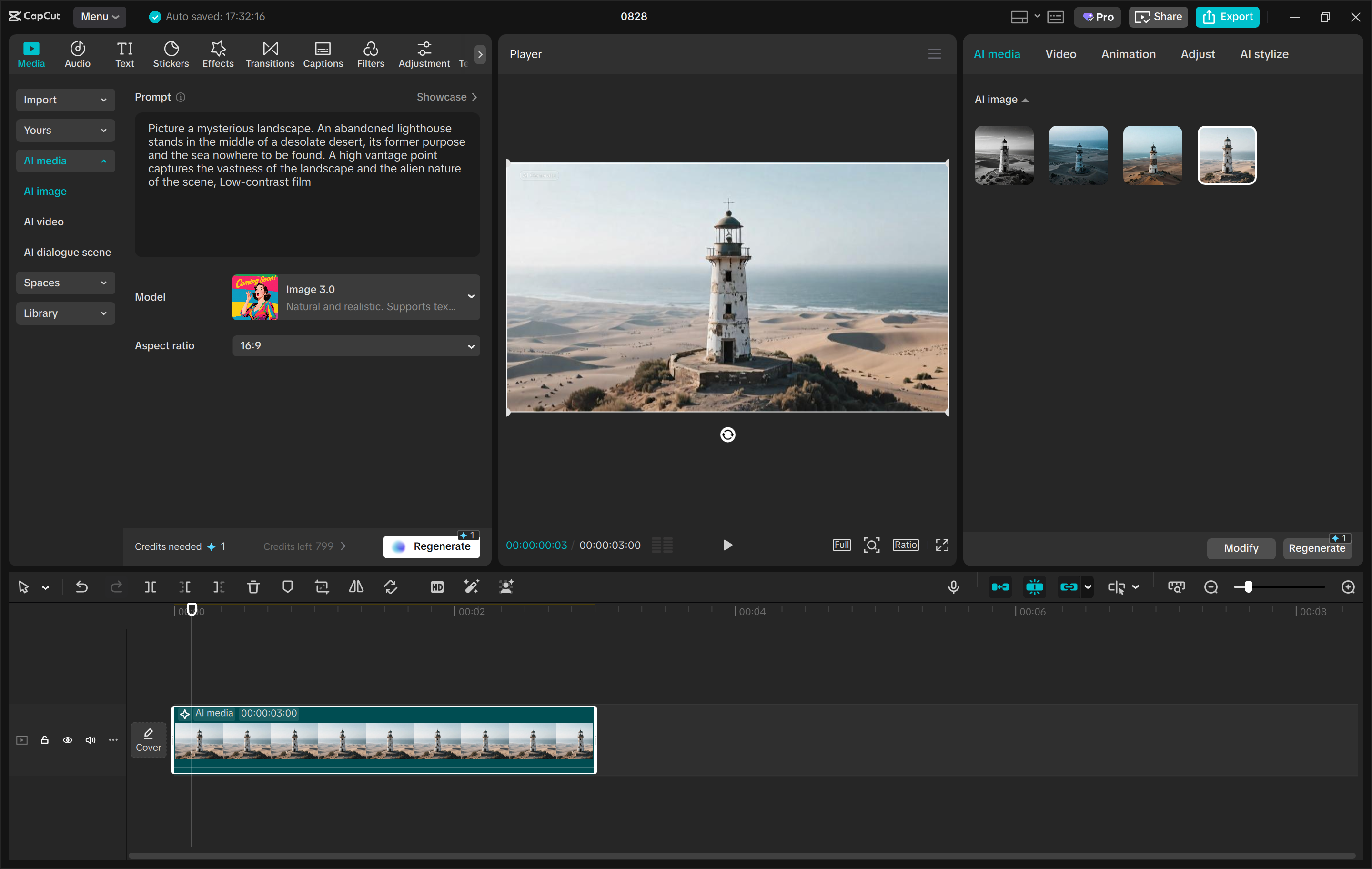Image resolution: width=1372 pixels, height=869 pixels.
Task: Expand the Import section
Action: 65,100
